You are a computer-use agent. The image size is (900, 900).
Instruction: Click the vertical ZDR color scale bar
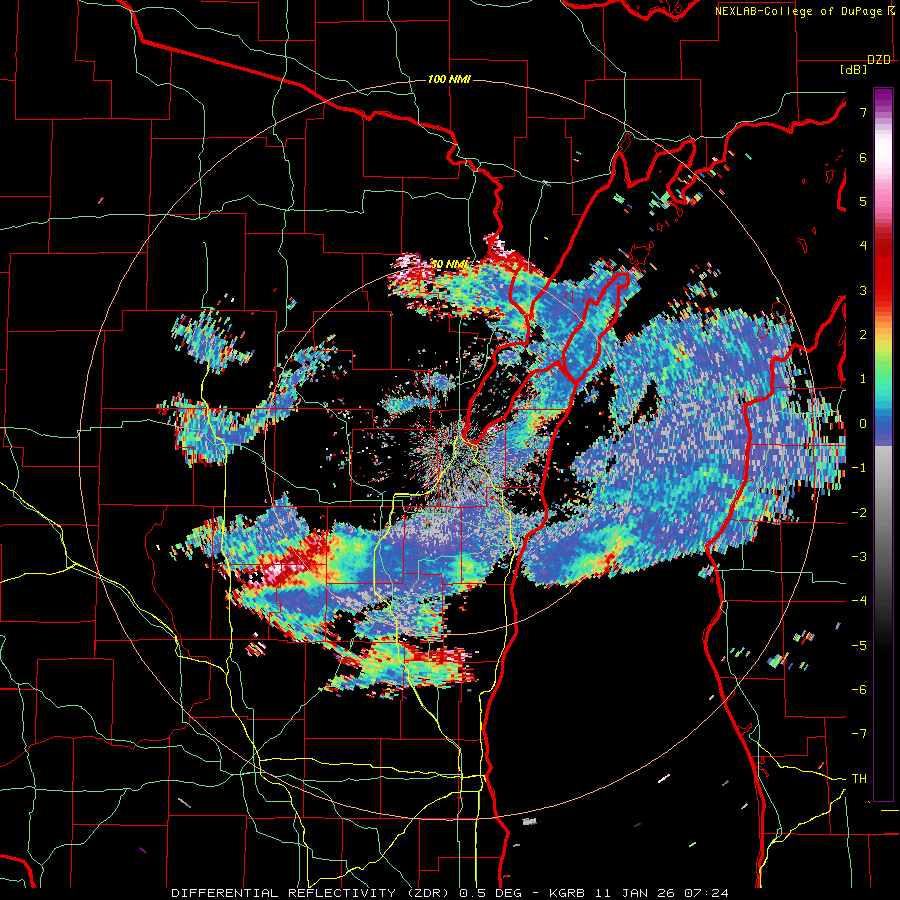point(883,444)
